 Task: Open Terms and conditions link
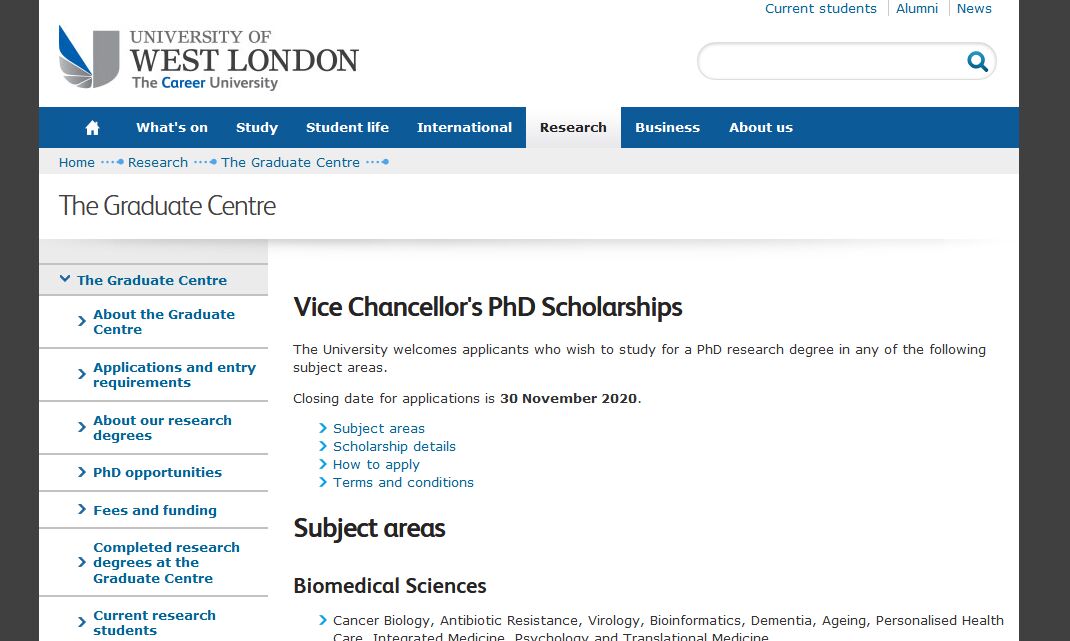403,483
